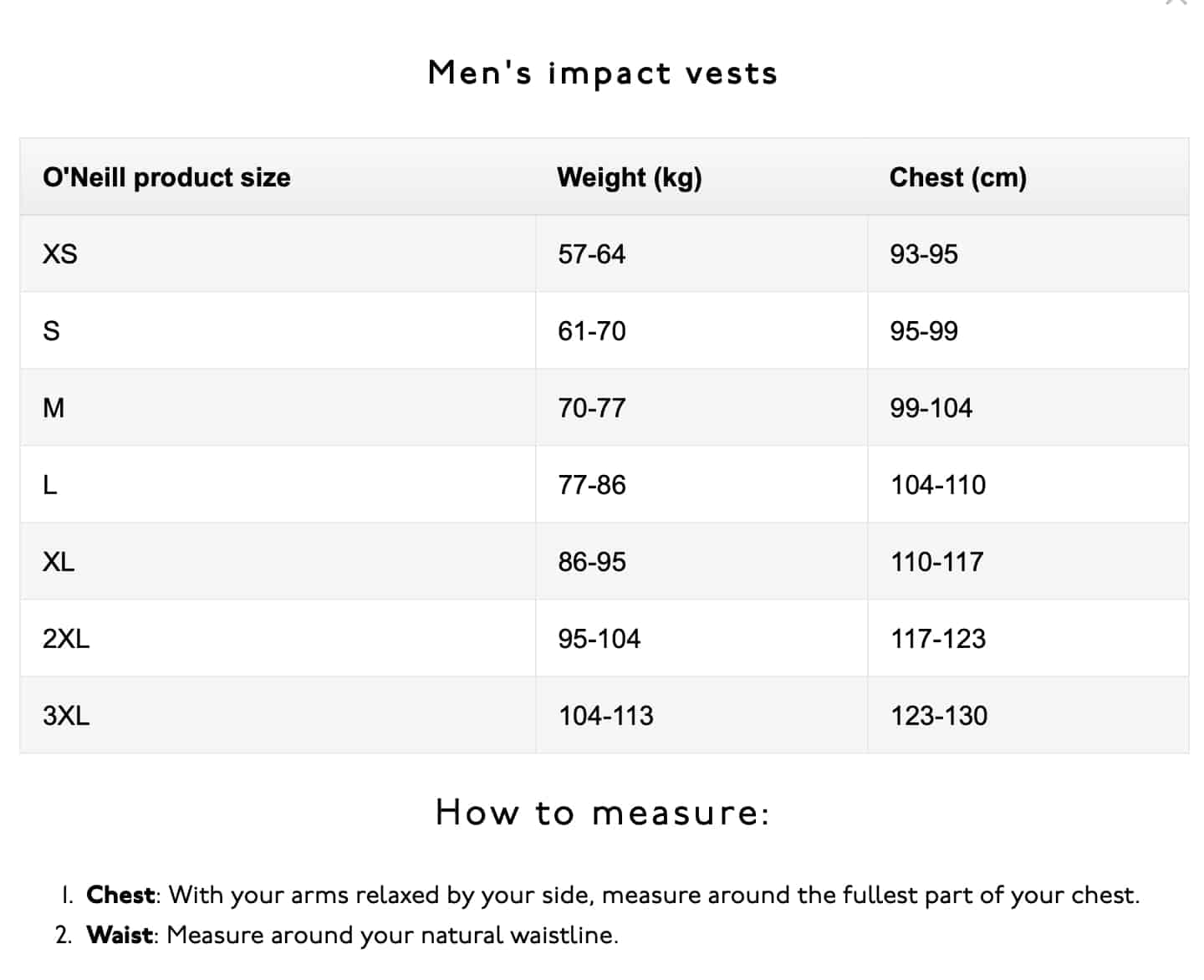This screenshot has width=1204, height=980.
Task: Select the 95-104 weight cell
Action: [x=599, y=639]
